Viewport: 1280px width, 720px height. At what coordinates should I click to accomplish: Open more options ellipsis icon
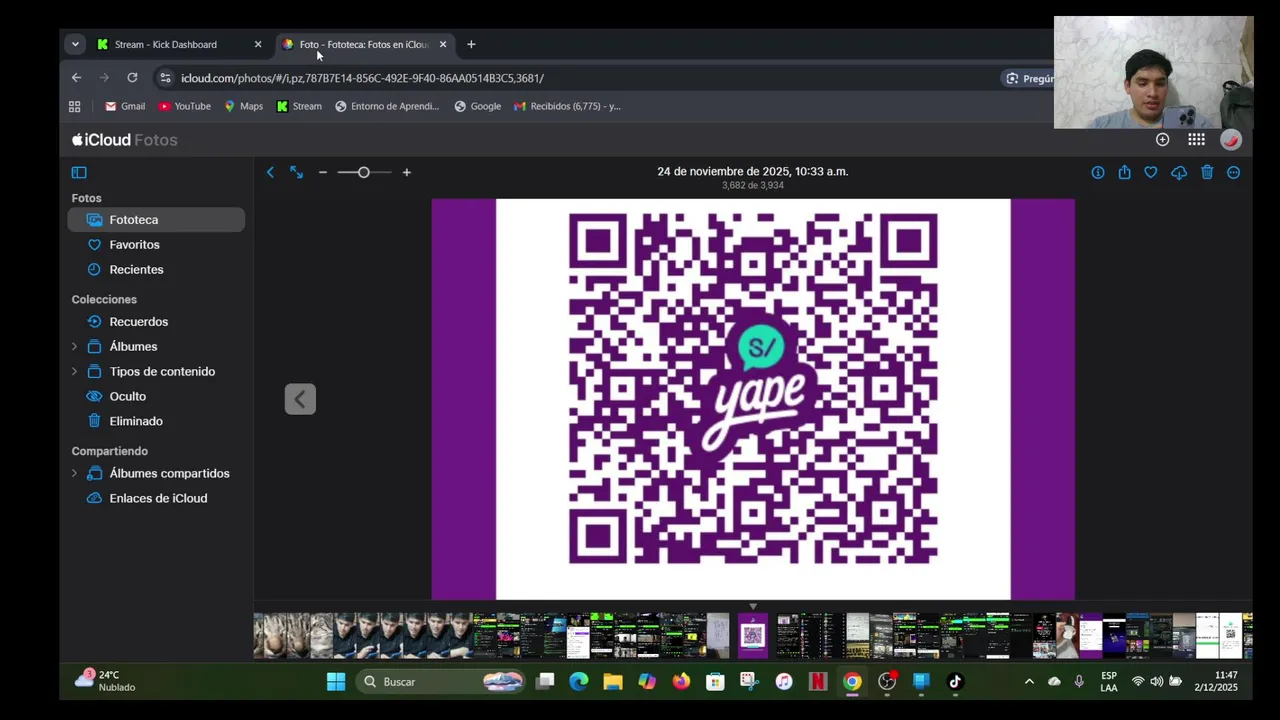(1233, 172)
